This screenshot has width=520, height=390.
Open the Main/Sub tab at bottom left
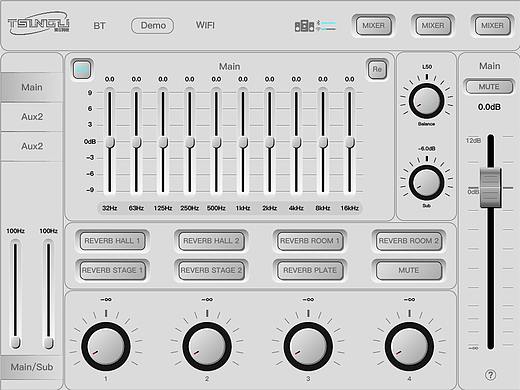point(32,367)
